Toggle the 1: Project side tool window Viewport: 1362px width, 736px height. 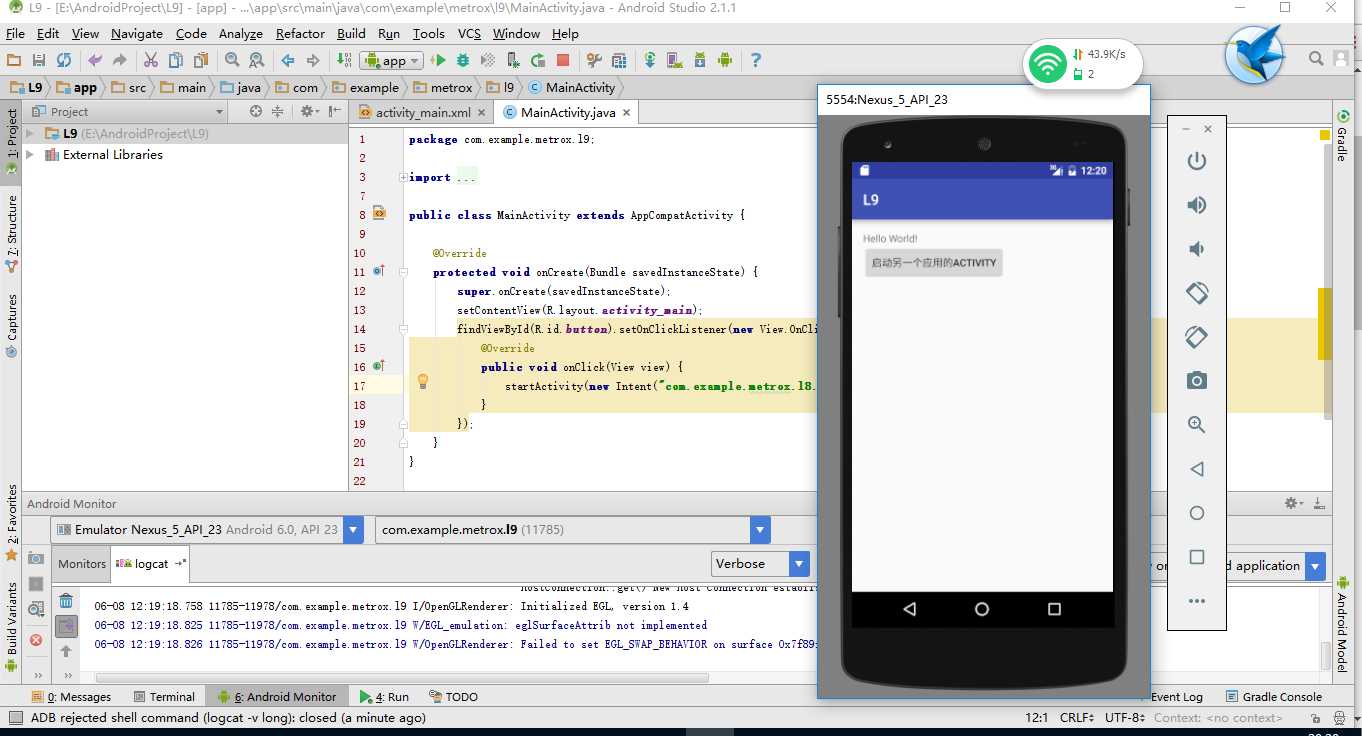point(12,142)
